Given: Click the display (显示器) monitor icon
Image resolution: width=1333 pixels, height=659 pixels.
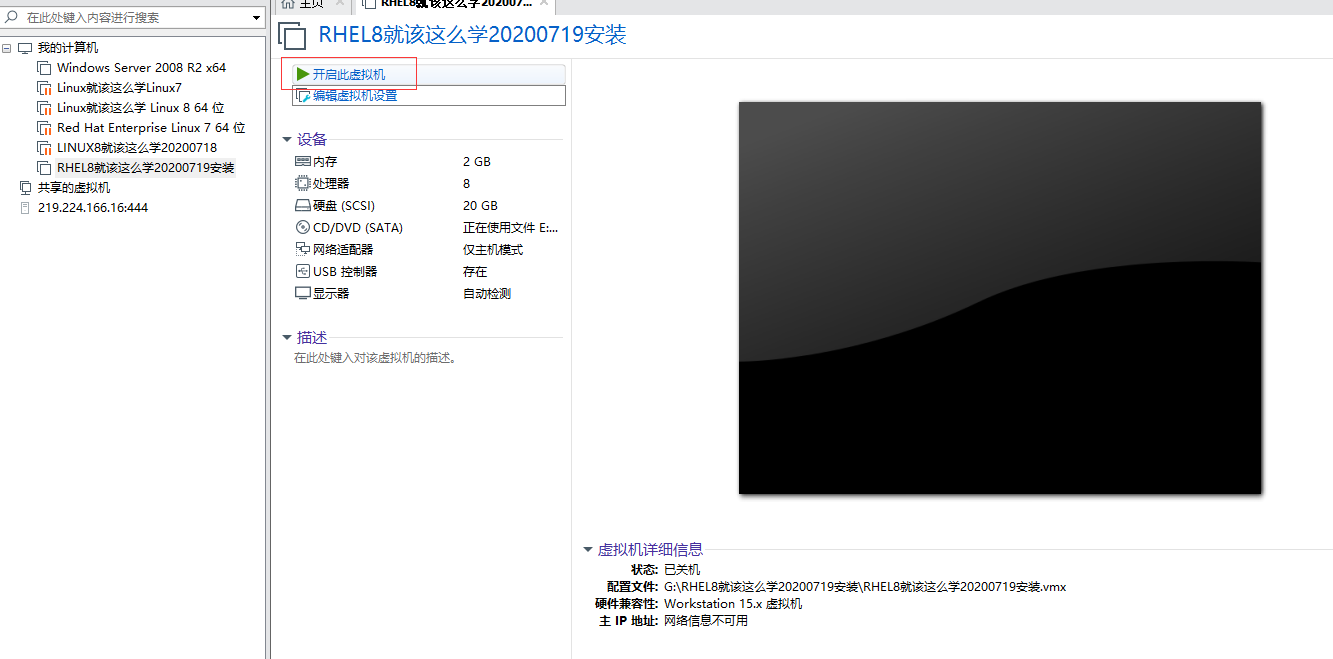Looking at the screenshot, I should click(303, 293).
